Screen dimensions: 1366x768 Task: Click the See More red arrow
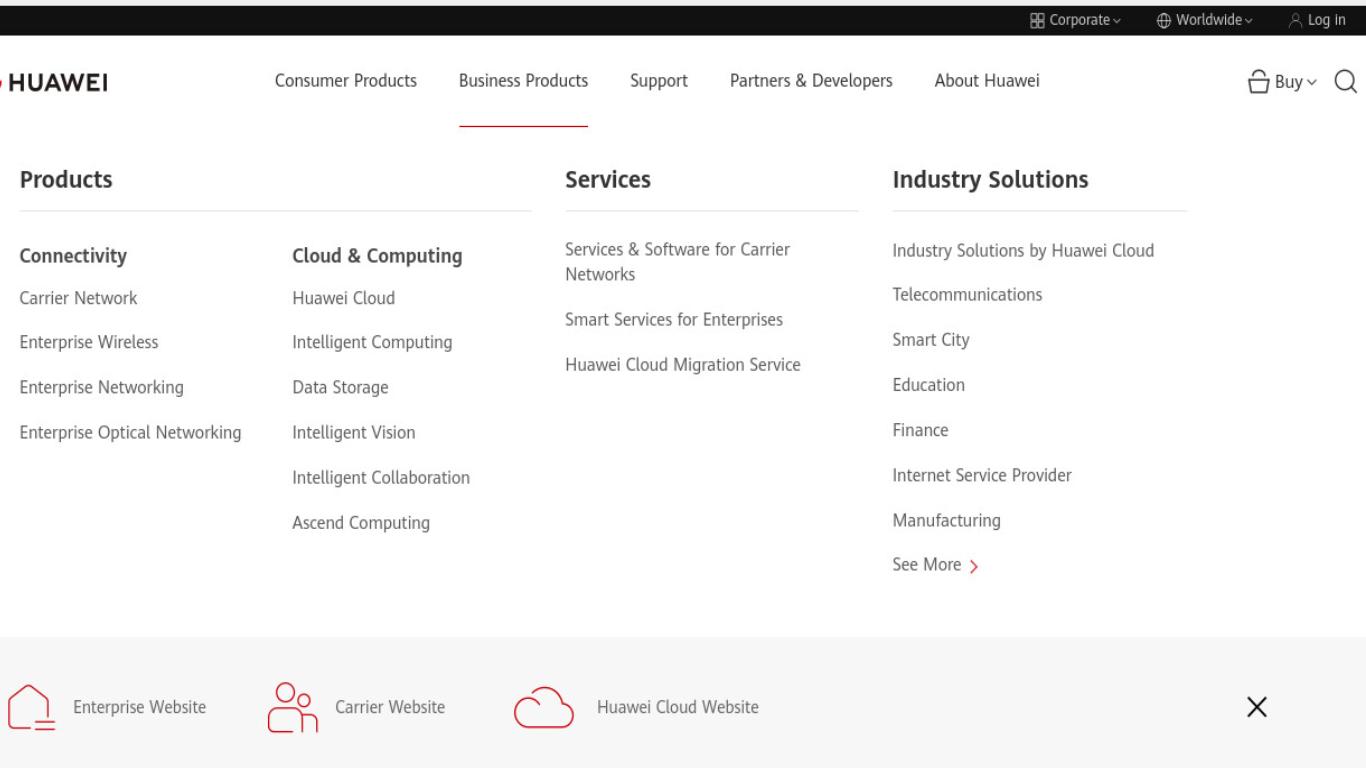(x=974, y=566)
